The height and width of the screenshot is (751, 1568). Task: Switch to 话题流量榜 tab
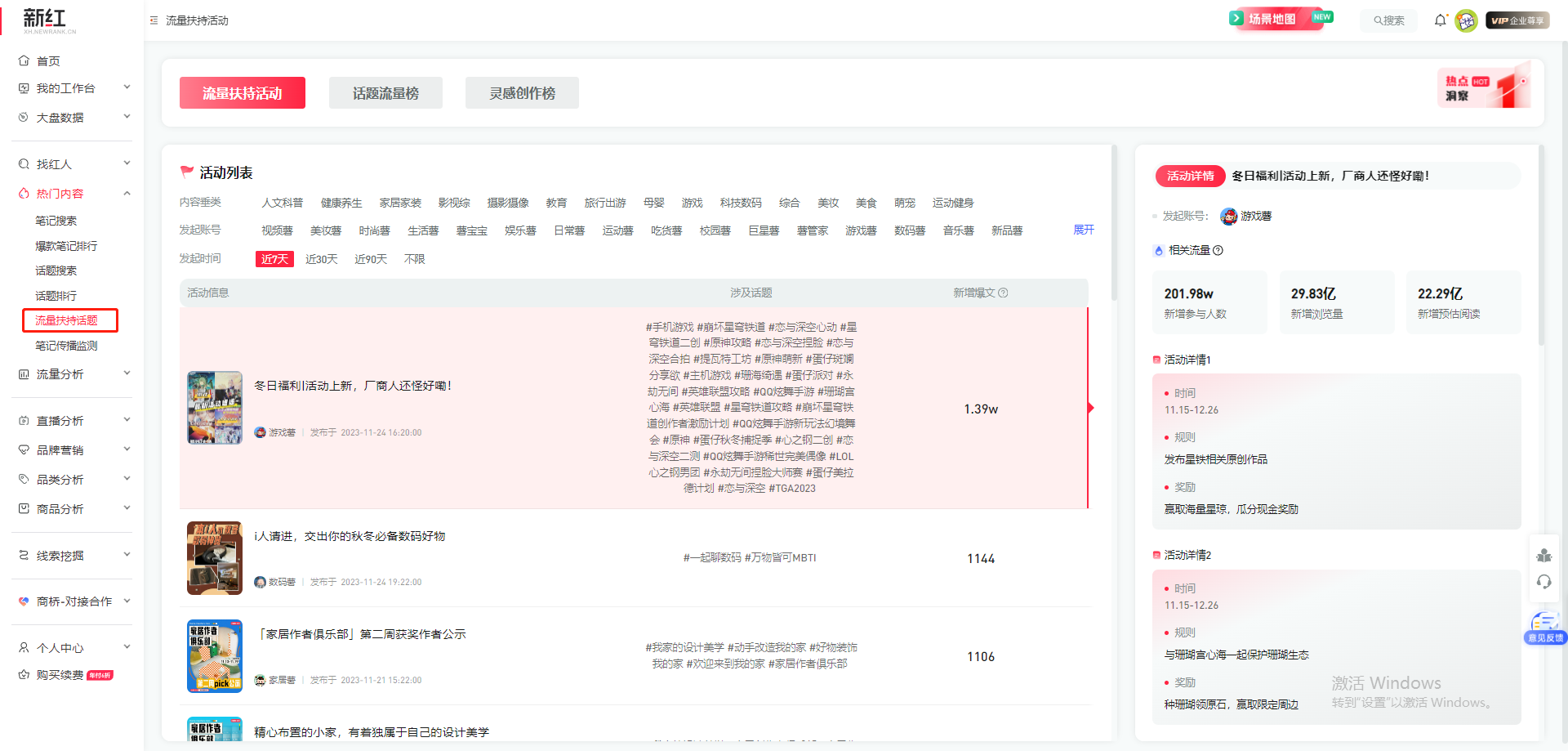click(x=385, y=93)
